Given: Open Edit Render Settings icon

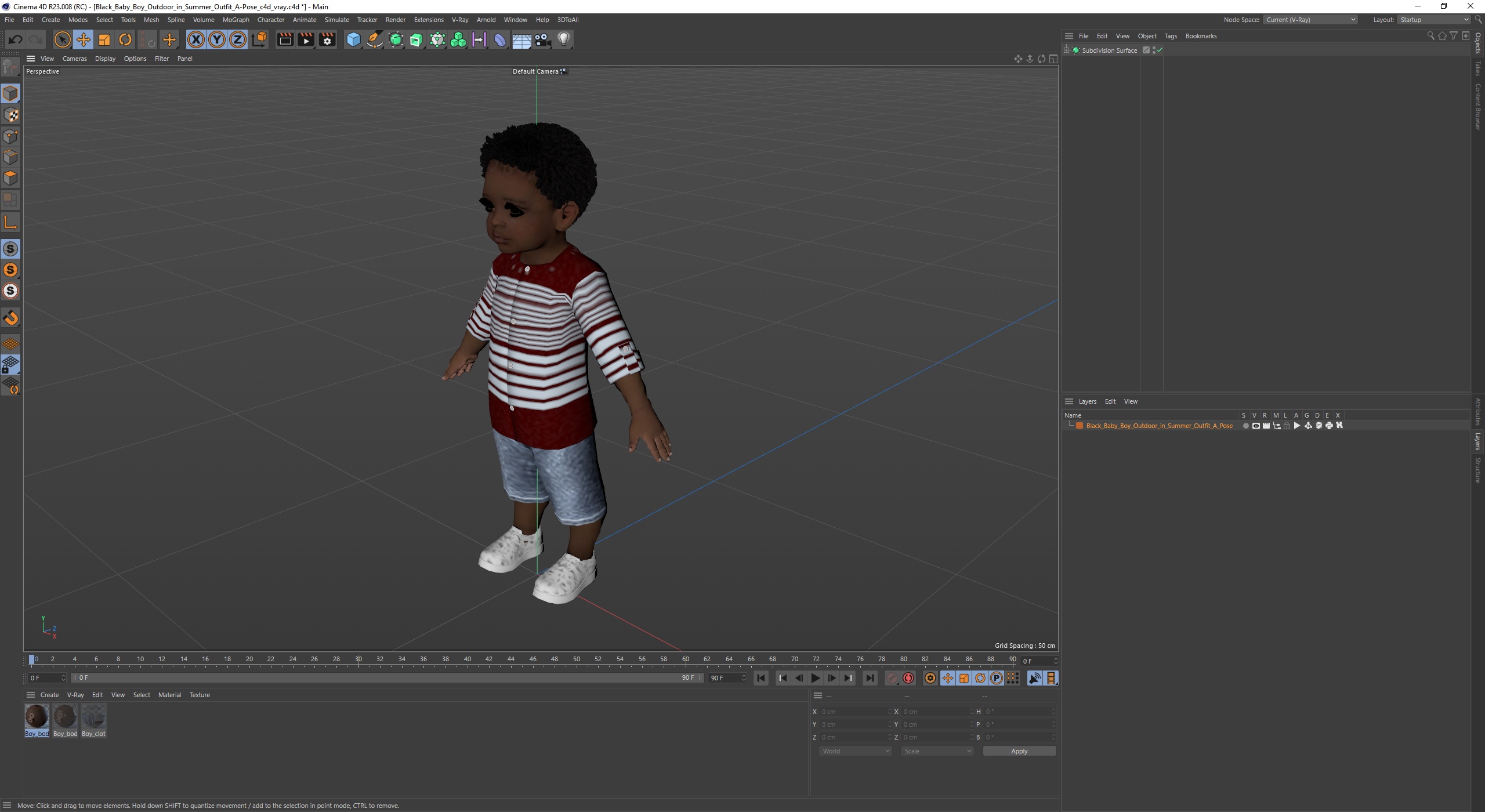Looking at the screenshot, I should [x=327, y=39].
